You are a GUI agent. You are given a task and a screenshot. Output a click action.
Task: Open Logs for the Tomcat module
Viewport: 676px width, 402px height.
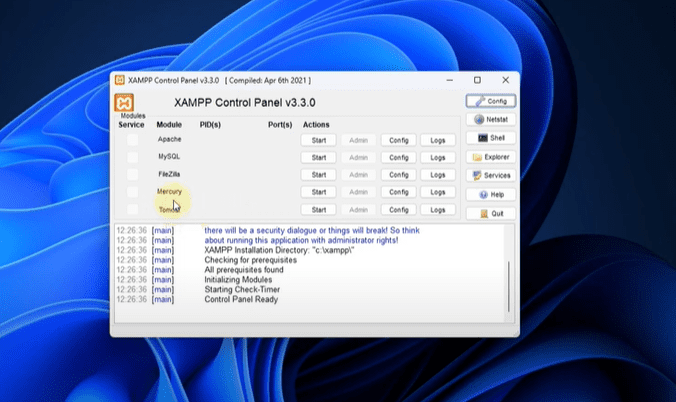pyautogui.click(x=437, y=210)
